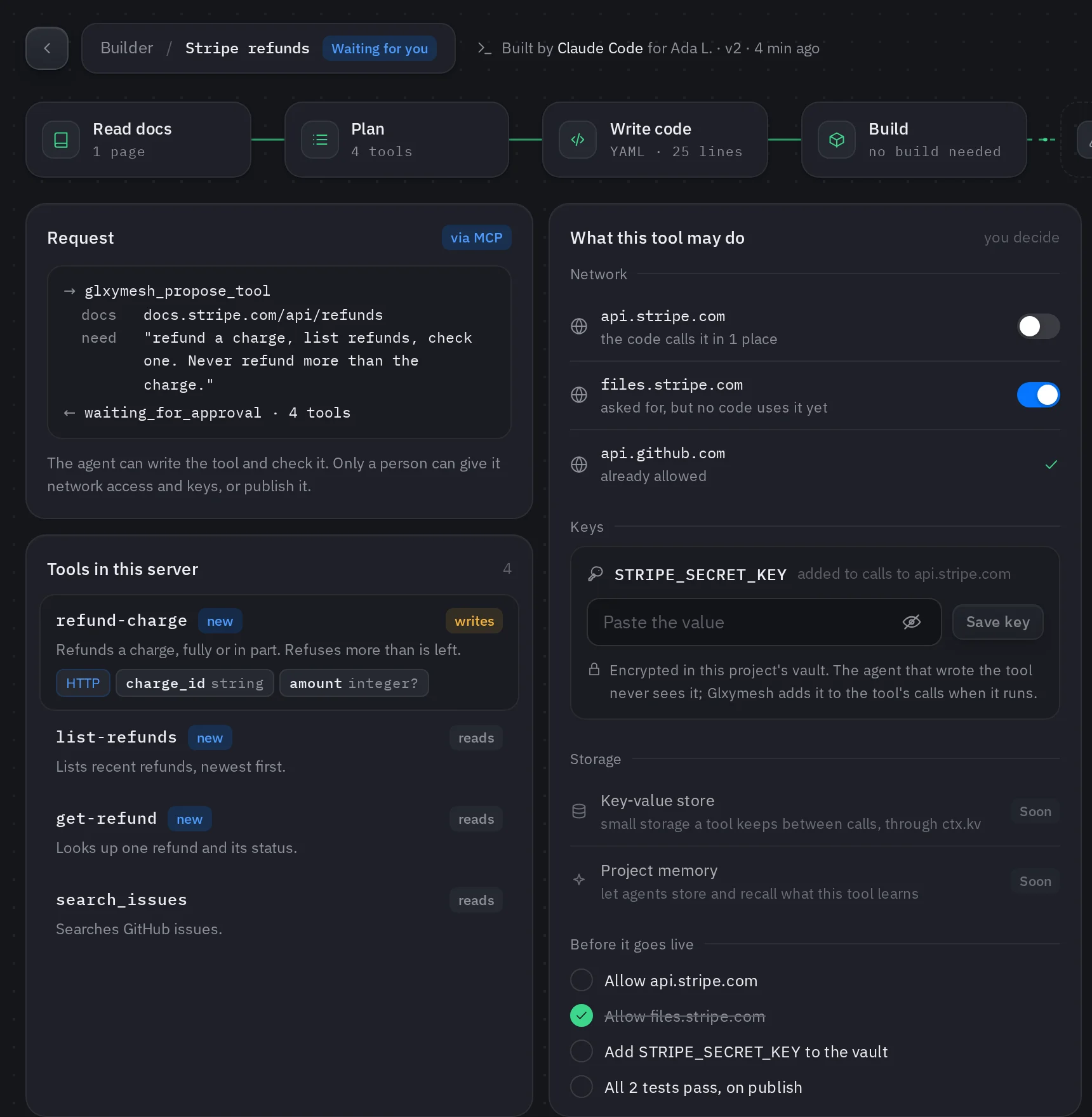This screenshot has width=1092, height=1117.
Task: Click the Soon badge for Key-value store
Action: [x=1035, y=812]
